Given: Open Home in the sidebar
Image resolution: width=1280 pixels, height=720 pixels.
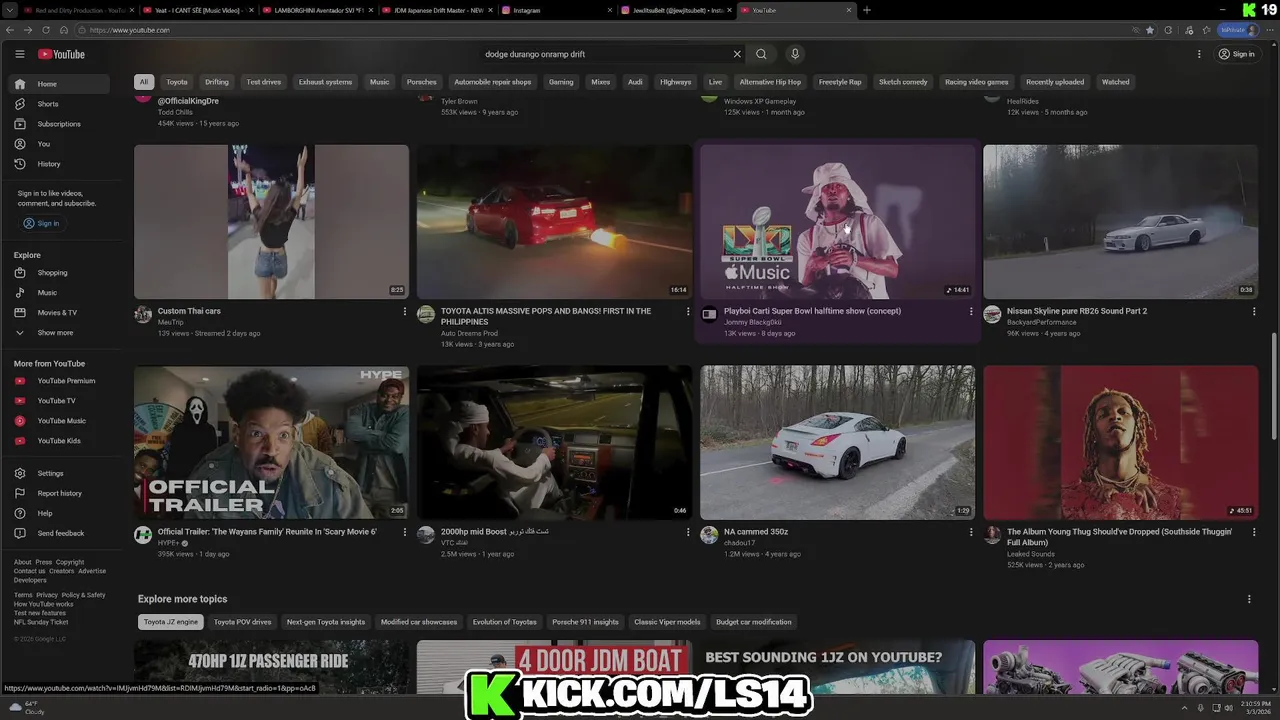Looking at the screenshot, I should point(60,84).
